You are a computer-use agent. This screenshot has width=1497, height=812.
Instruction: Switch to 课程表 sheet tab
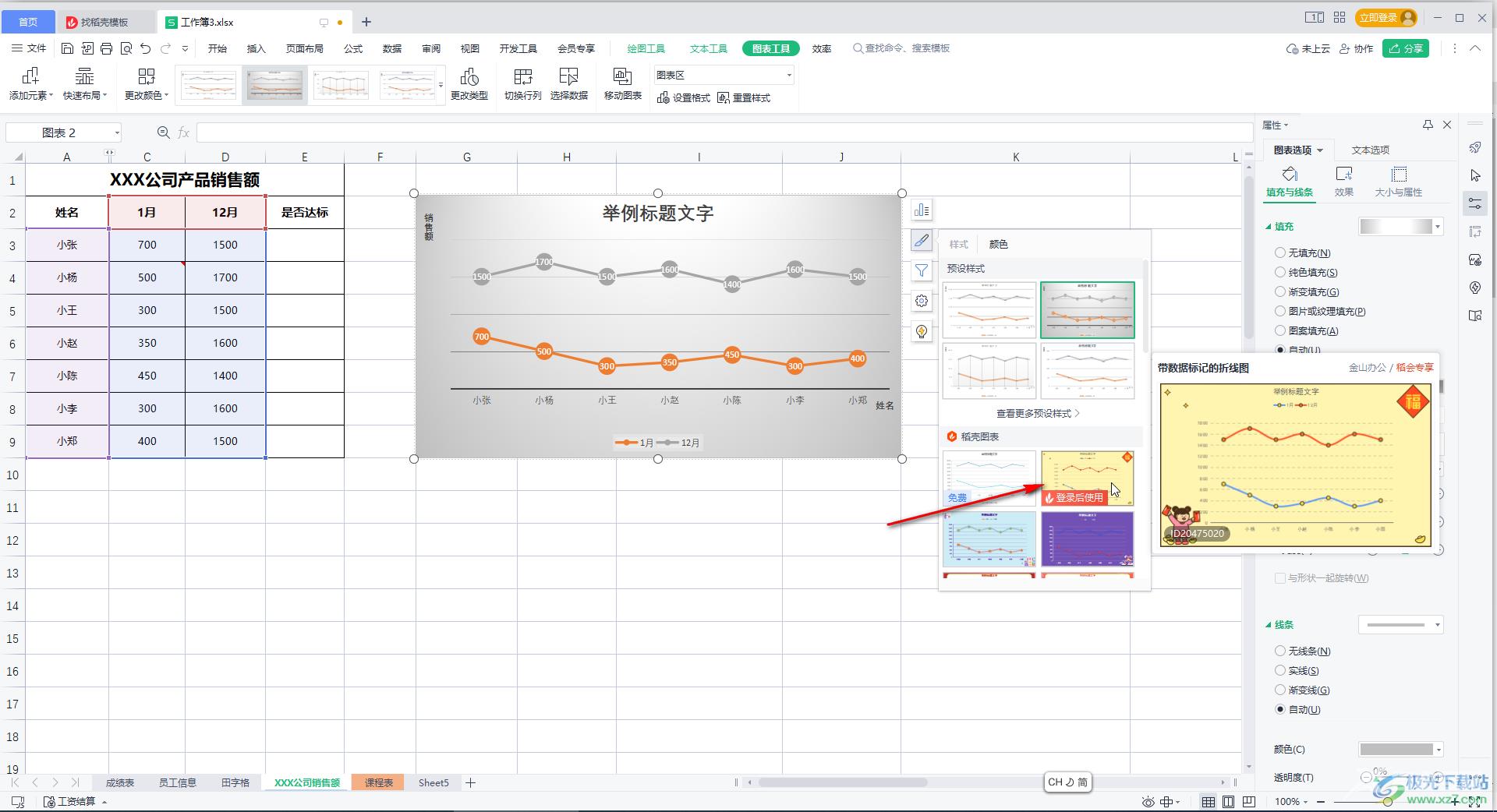pos(378,782)
